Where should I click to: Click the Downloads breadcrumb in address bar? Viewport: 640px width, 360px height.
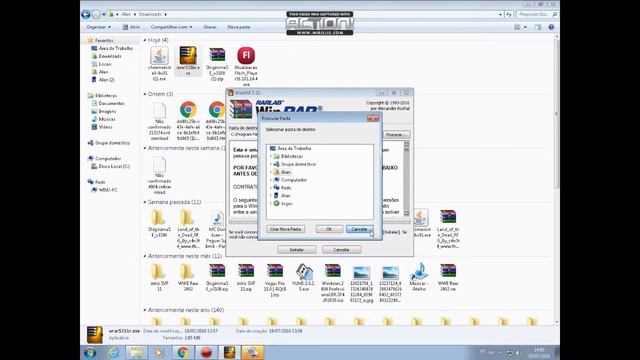[150, 14]
